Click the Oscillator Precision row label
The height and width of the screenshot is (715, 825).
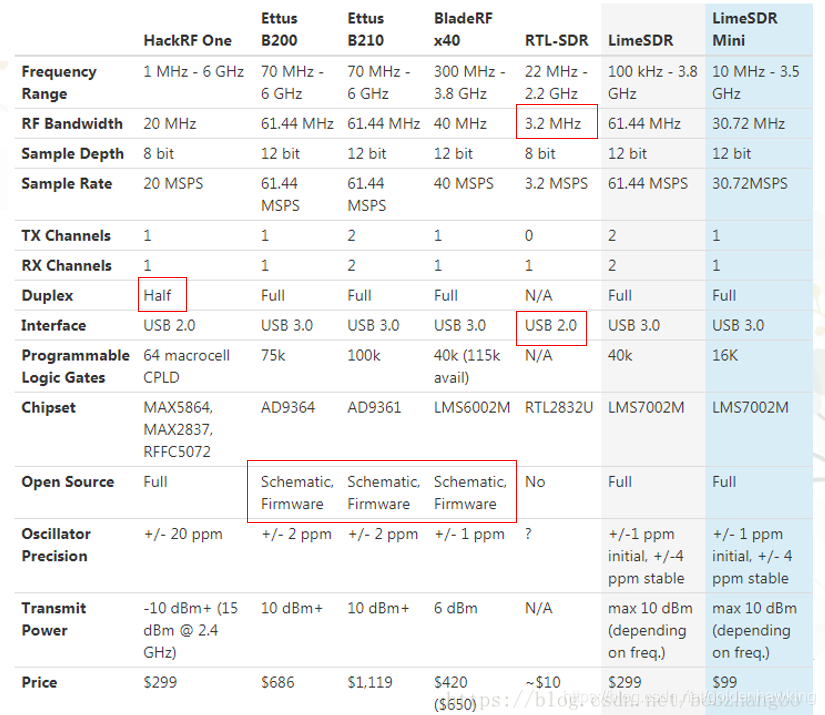tap(56, 545)
